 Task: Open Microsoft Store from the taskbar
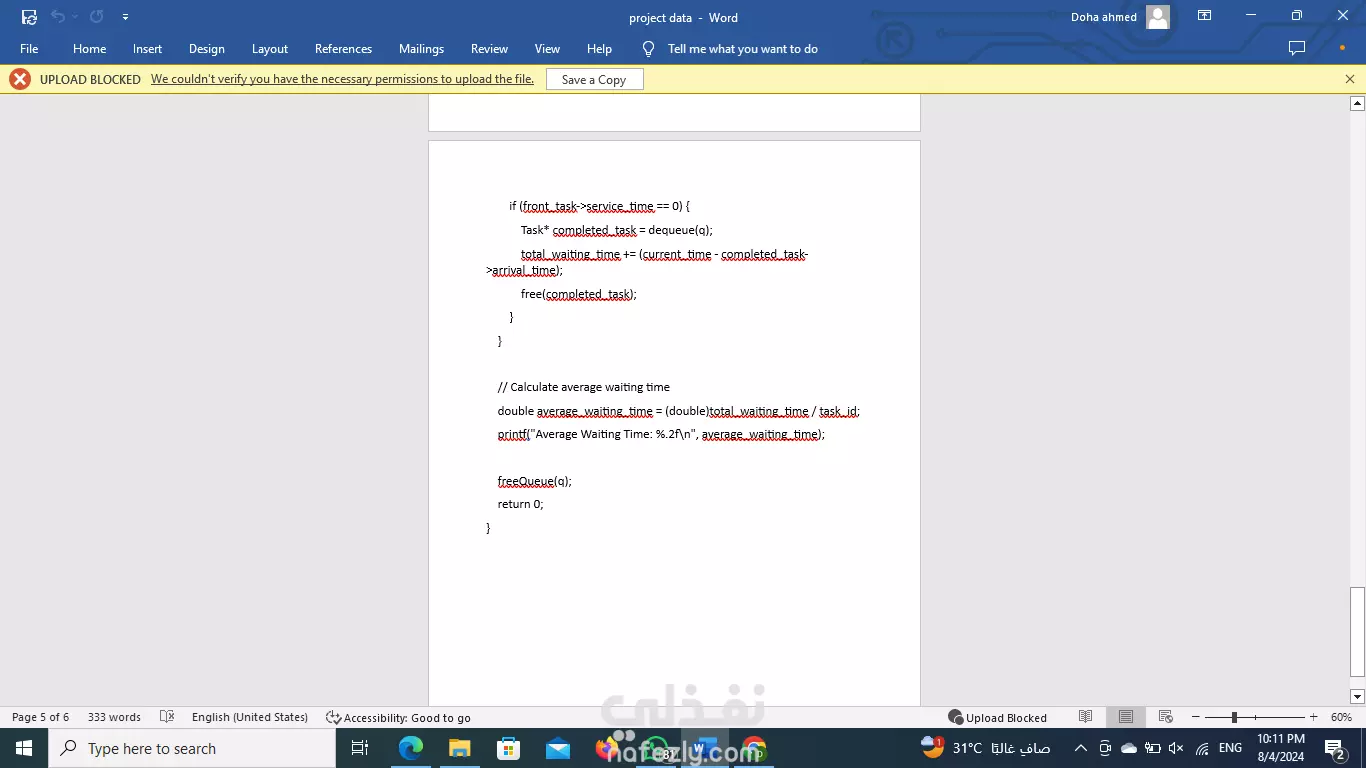click(508, 748)
